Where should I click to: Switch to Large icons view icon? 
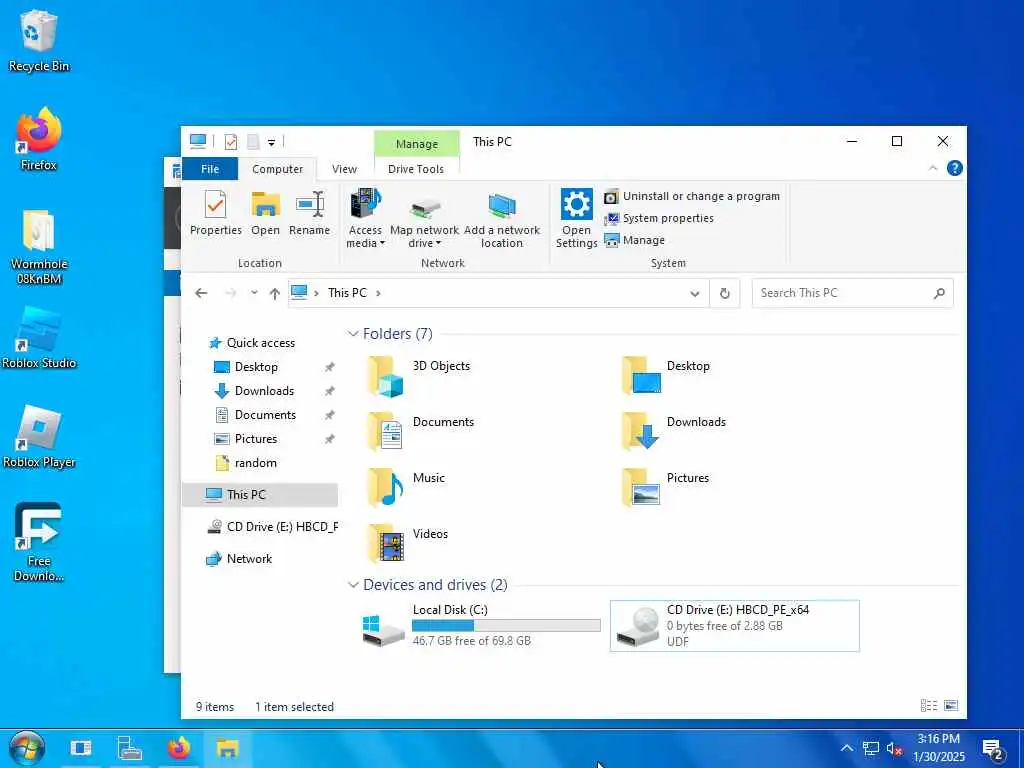pos(951,705)
